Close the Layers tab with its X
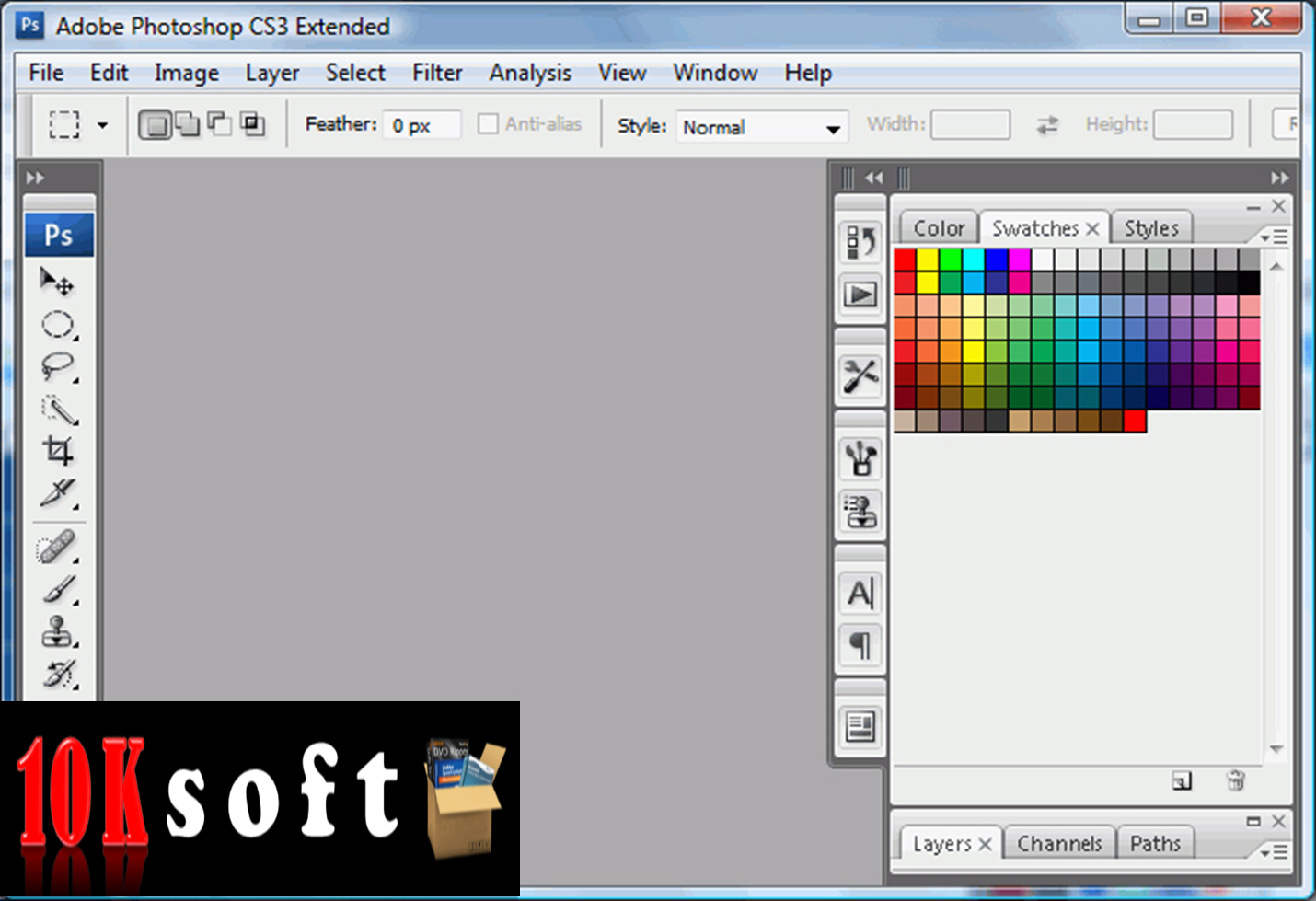 985,844
